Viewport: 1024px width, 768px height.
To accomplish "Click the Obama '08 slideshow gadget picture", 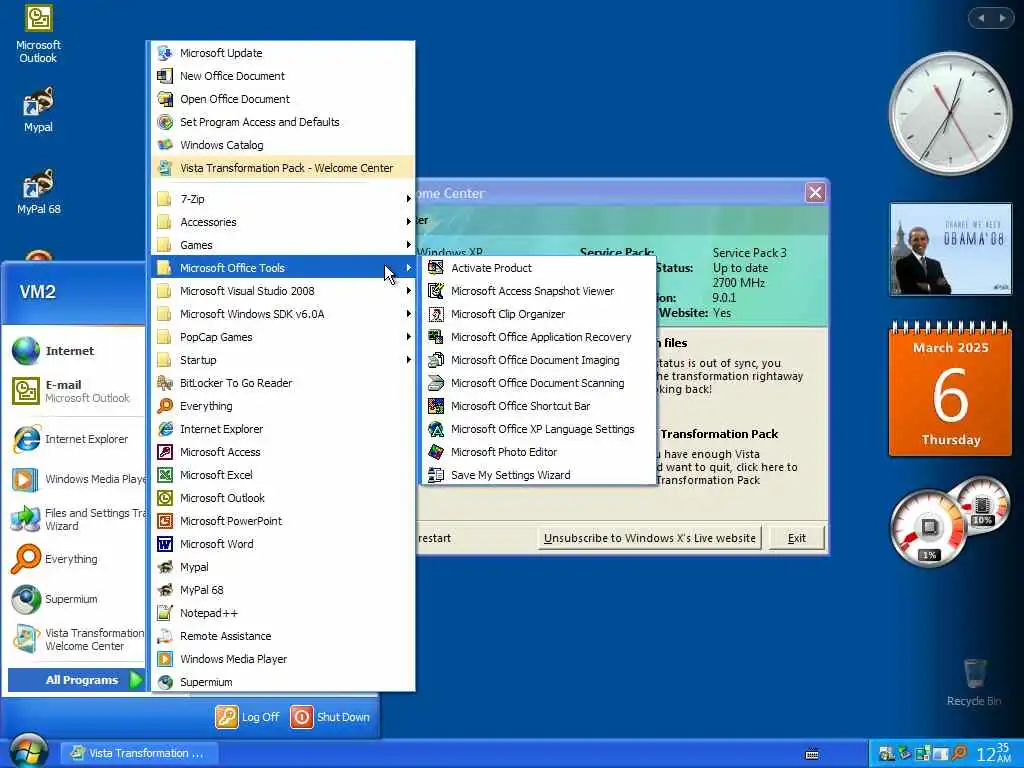I will click(x=950, y=249).
